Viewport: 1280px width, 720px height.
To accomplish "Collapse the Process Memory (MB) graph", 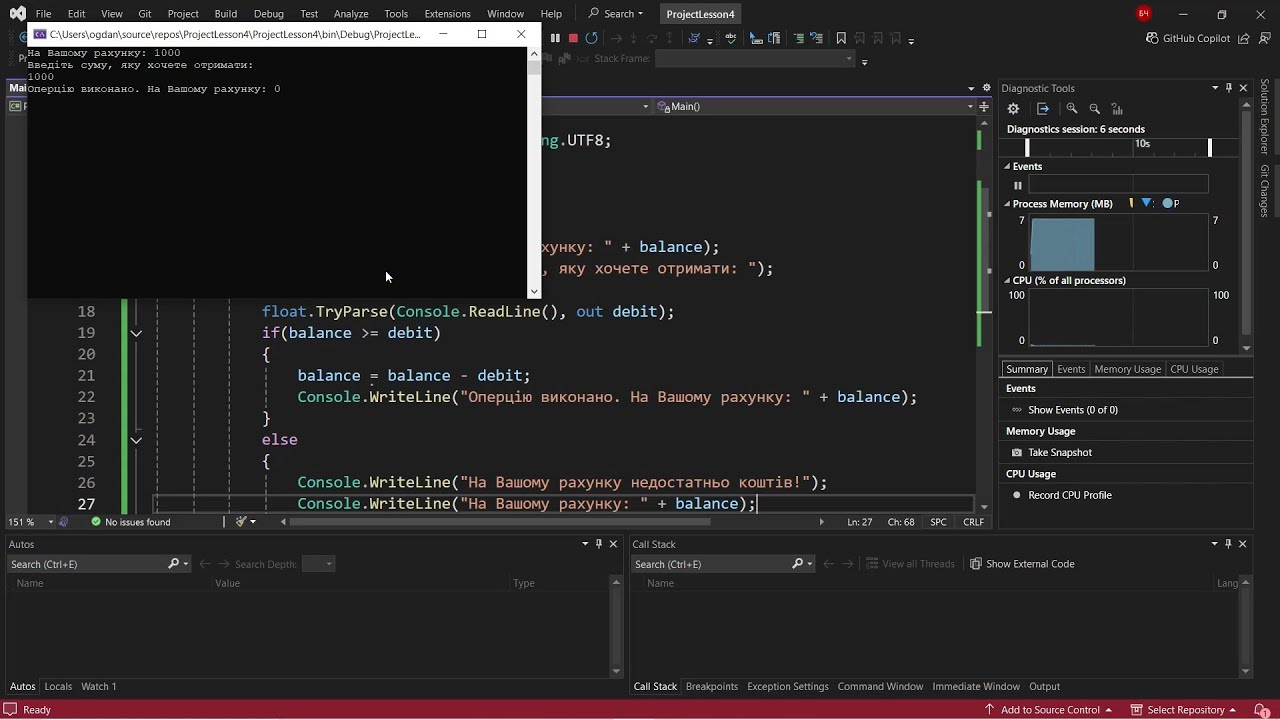I will [x=1008, y=204].
